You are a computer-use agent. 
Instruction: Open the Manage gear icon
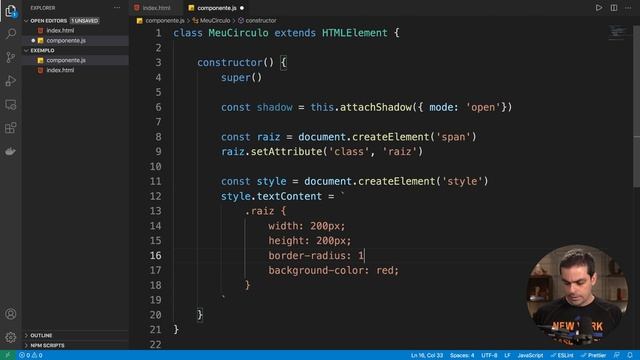tap(11, 337)
